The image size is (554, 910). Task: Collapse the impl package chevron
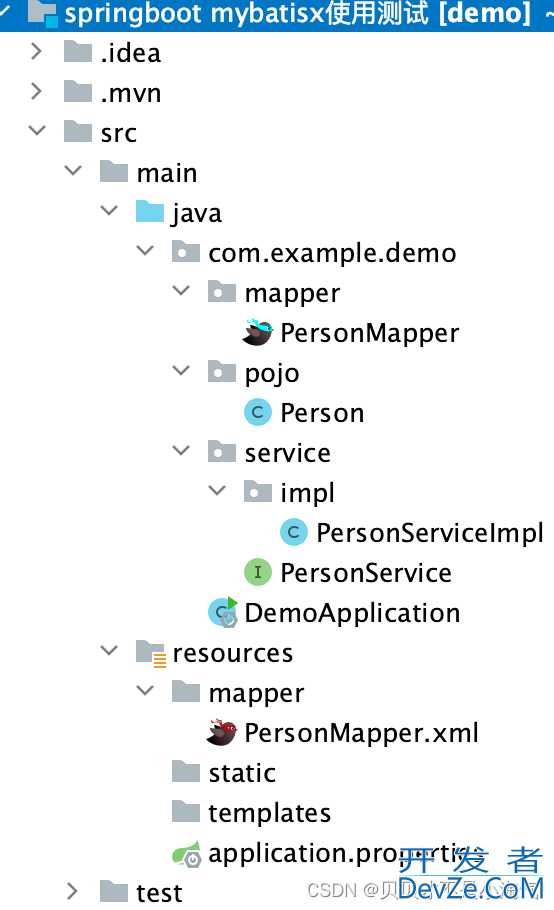[217, 490]
